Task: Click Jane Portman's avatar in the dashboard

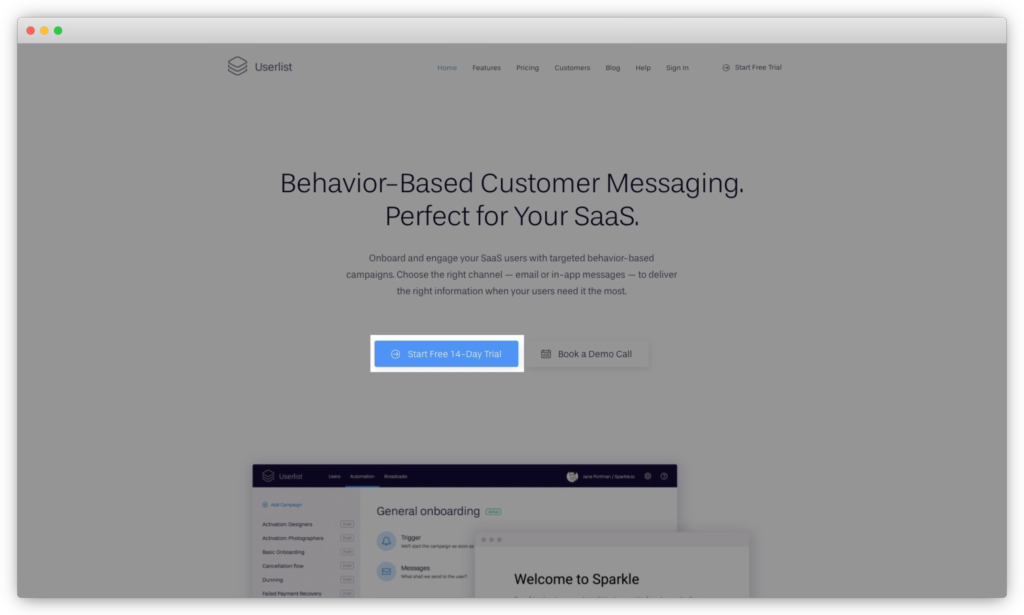Action: [572, 476]
